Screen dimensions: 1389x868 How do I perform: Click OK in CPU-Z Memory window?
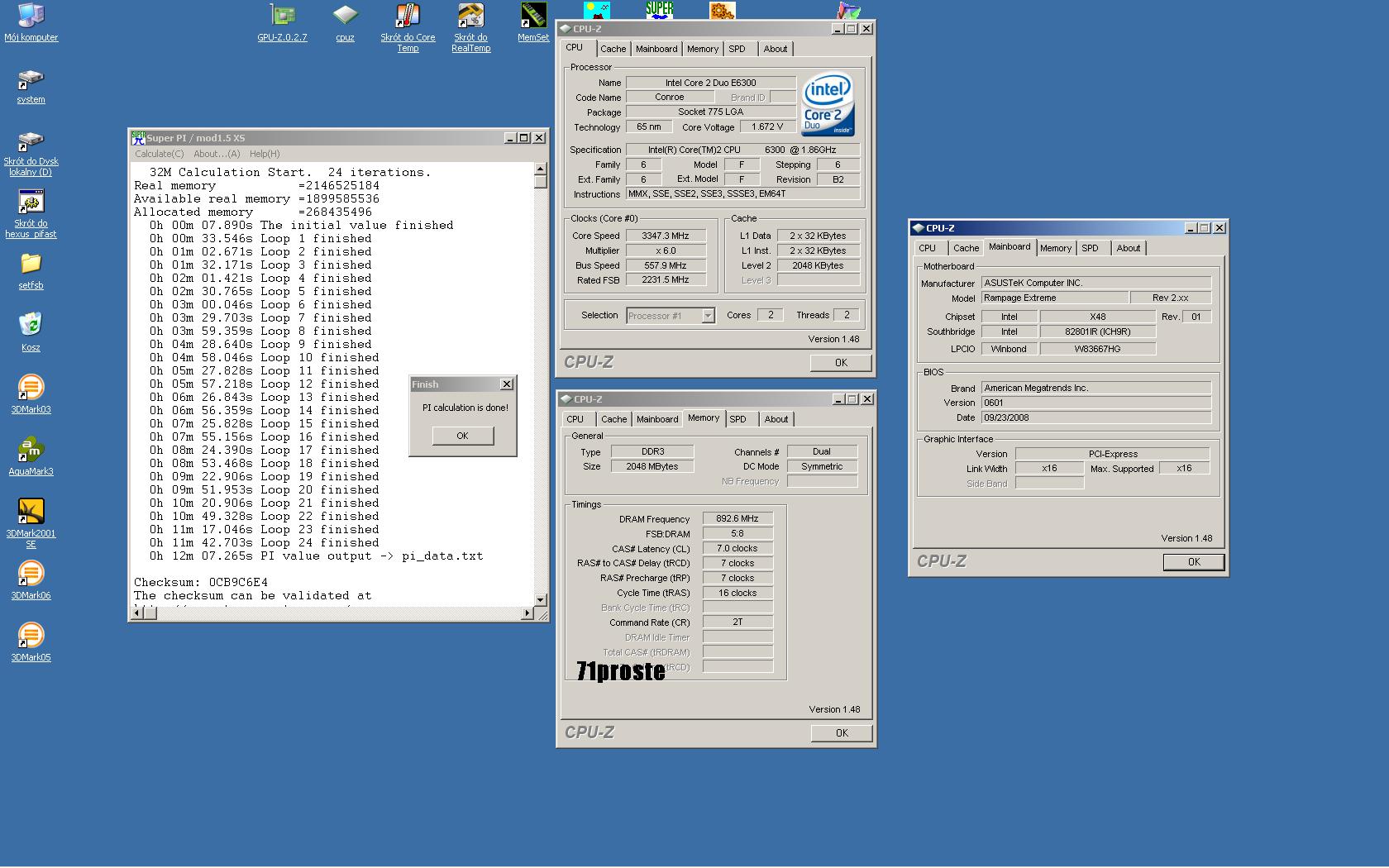[842, 732]
